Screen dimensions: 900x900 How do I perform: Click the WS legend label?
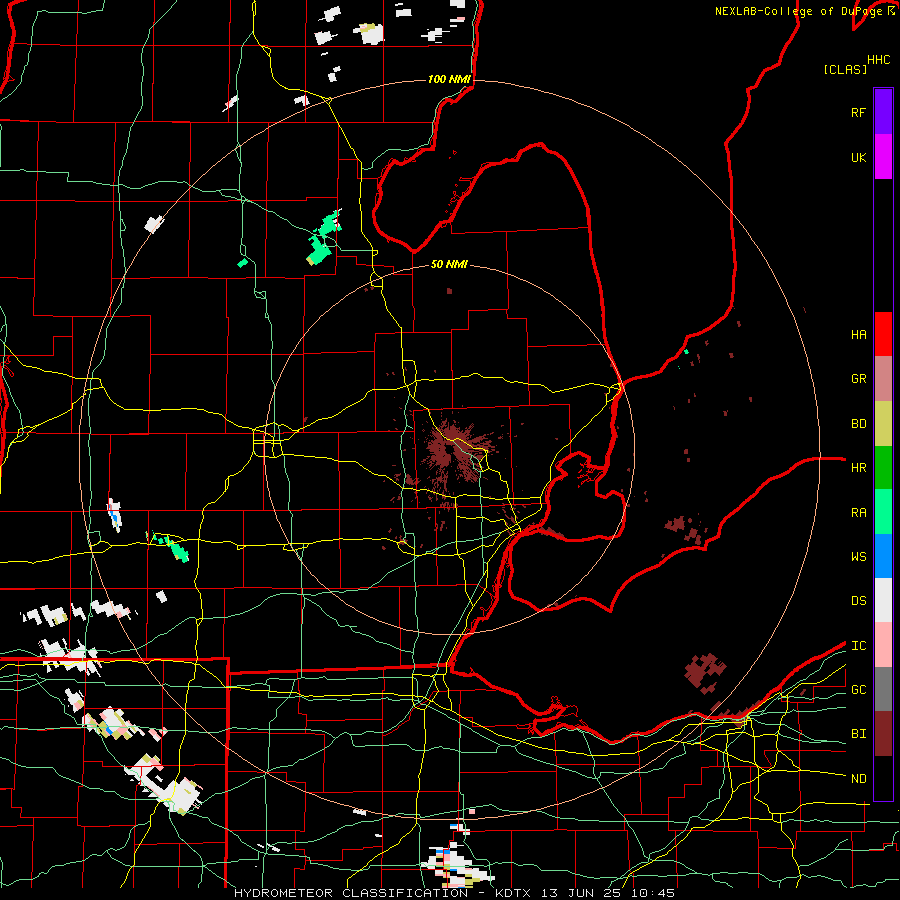click(x=858, y=557)
